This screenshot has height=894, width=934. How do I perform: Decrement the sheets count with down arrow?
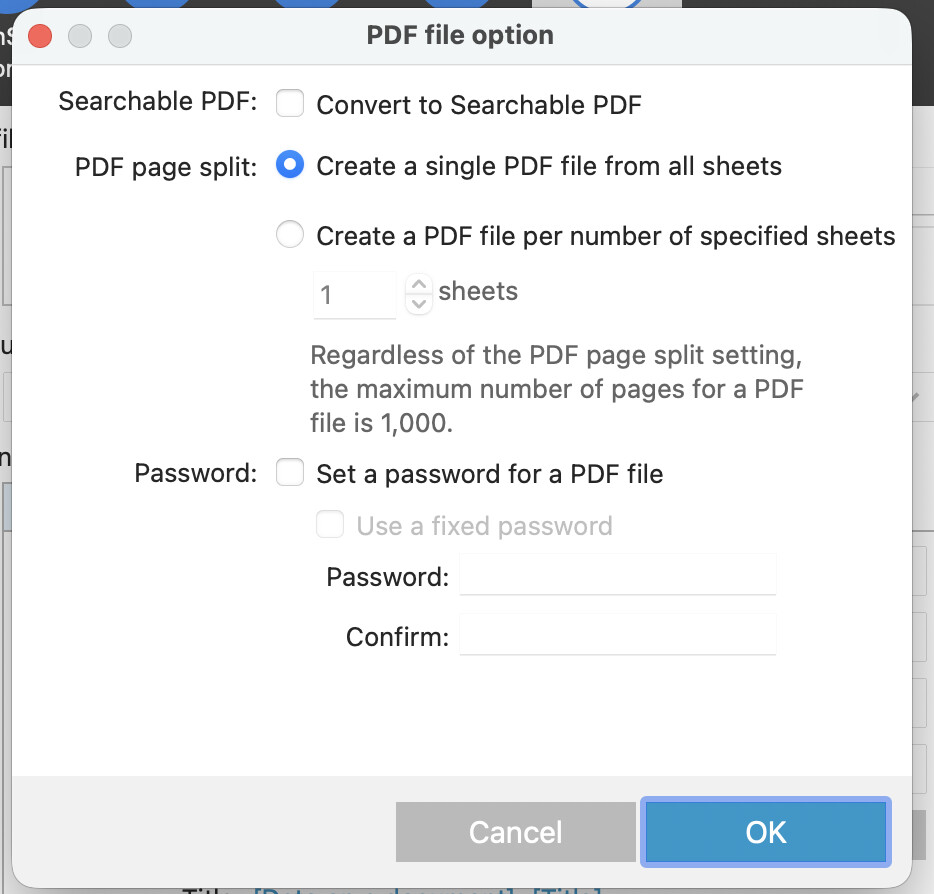pyautogui.click(x=419, y=302)
